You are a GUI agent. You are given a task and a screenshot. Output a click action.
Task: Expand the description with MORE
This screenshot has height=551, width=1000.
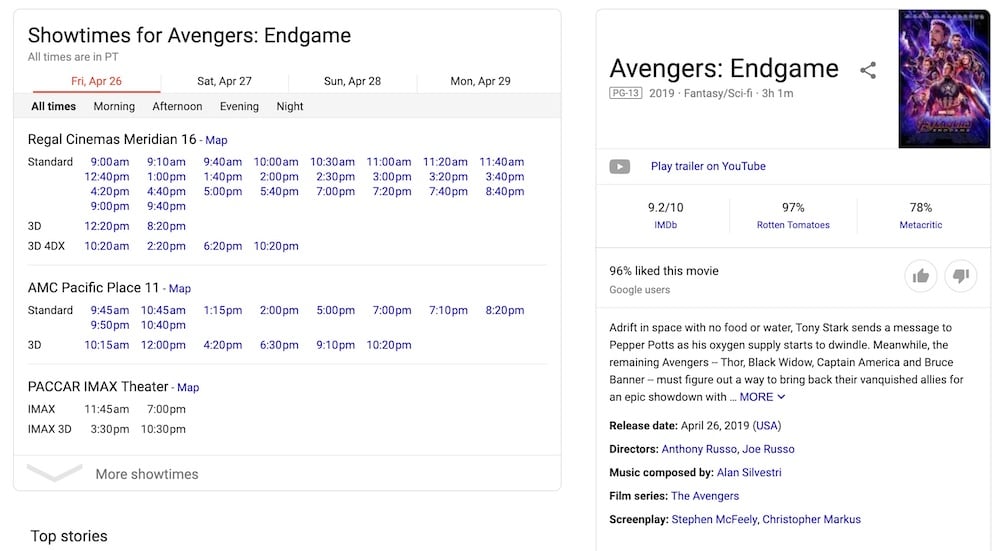point(762,397)
